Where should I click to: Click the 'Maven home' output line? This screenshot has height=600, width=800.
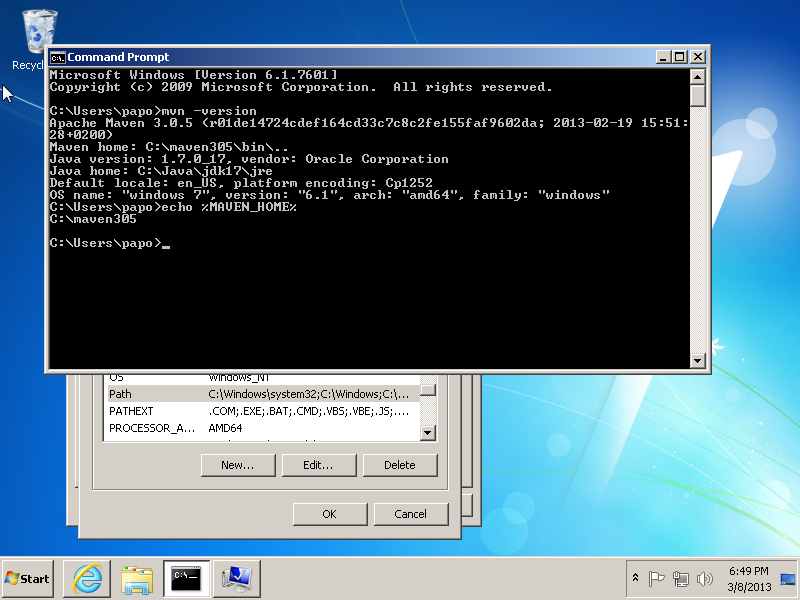click(x=169, y=147)
